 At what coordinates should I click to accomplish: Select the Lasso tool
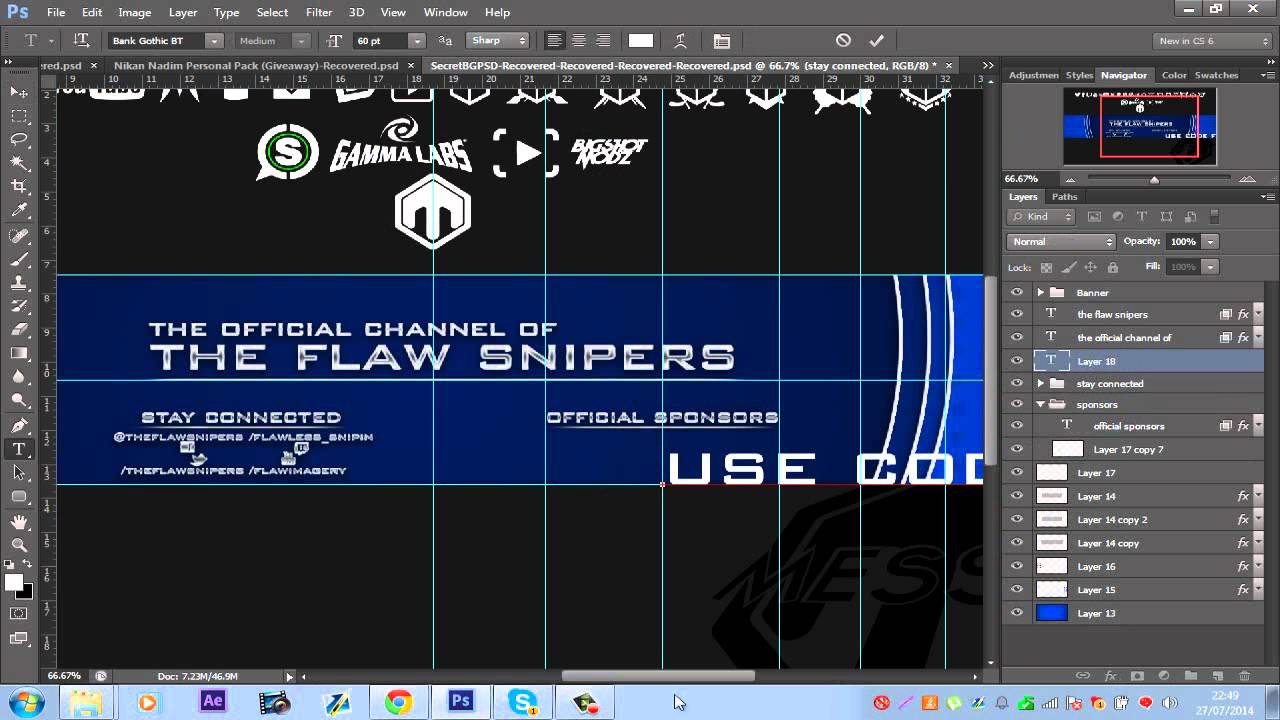pos(19,140)
